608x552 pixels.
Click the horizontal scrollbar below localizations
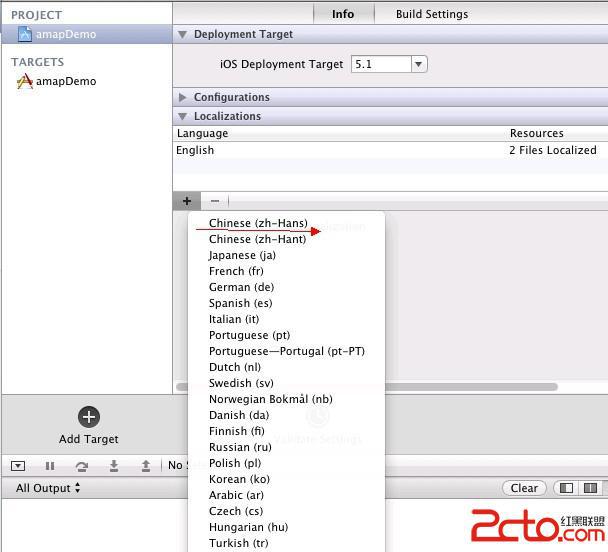(x=471, y=386)
